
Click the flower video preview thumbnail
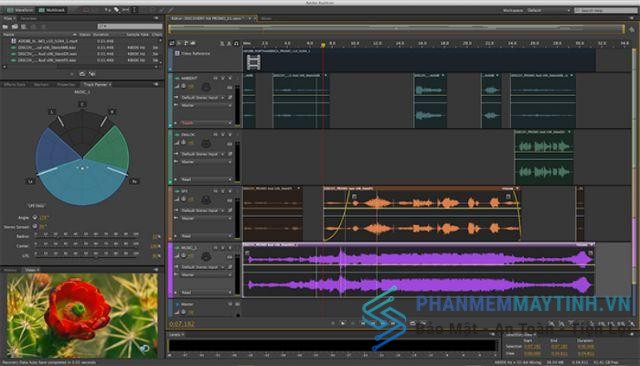pyautogui.click(x=82, y=316)
